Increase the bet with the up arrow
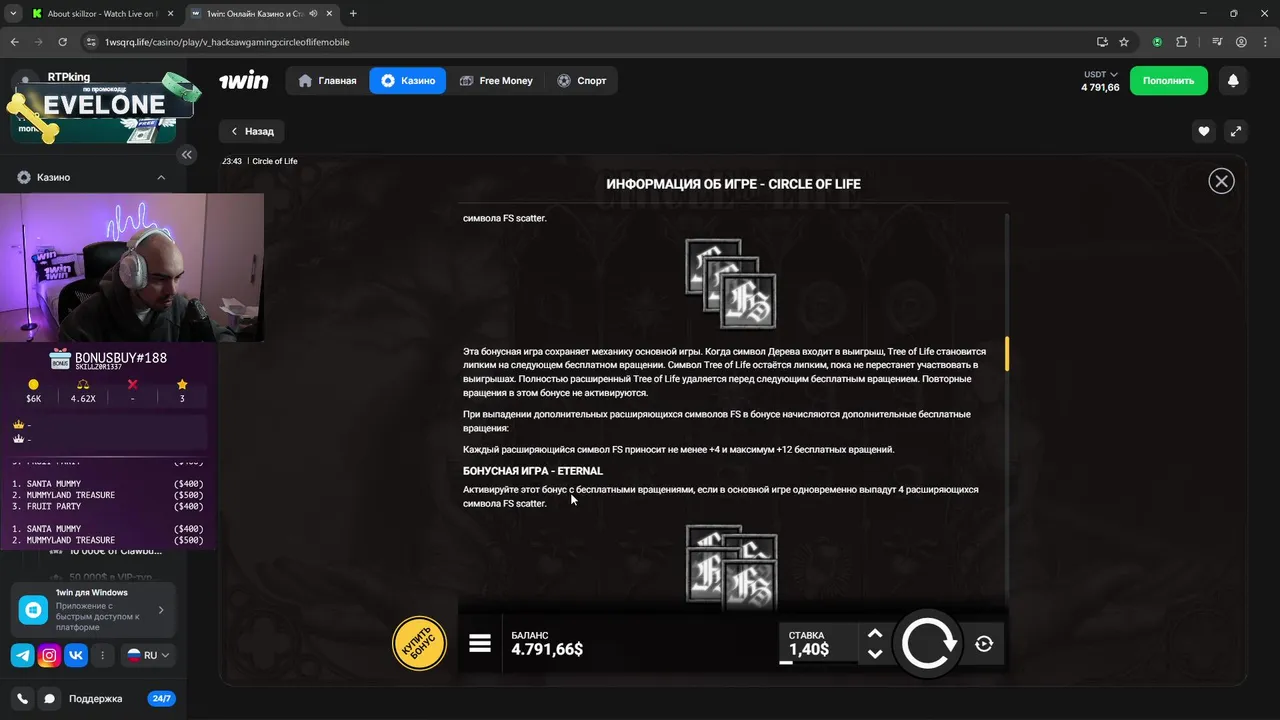This screenshot has height=720, width=1280. coord(875,633)
